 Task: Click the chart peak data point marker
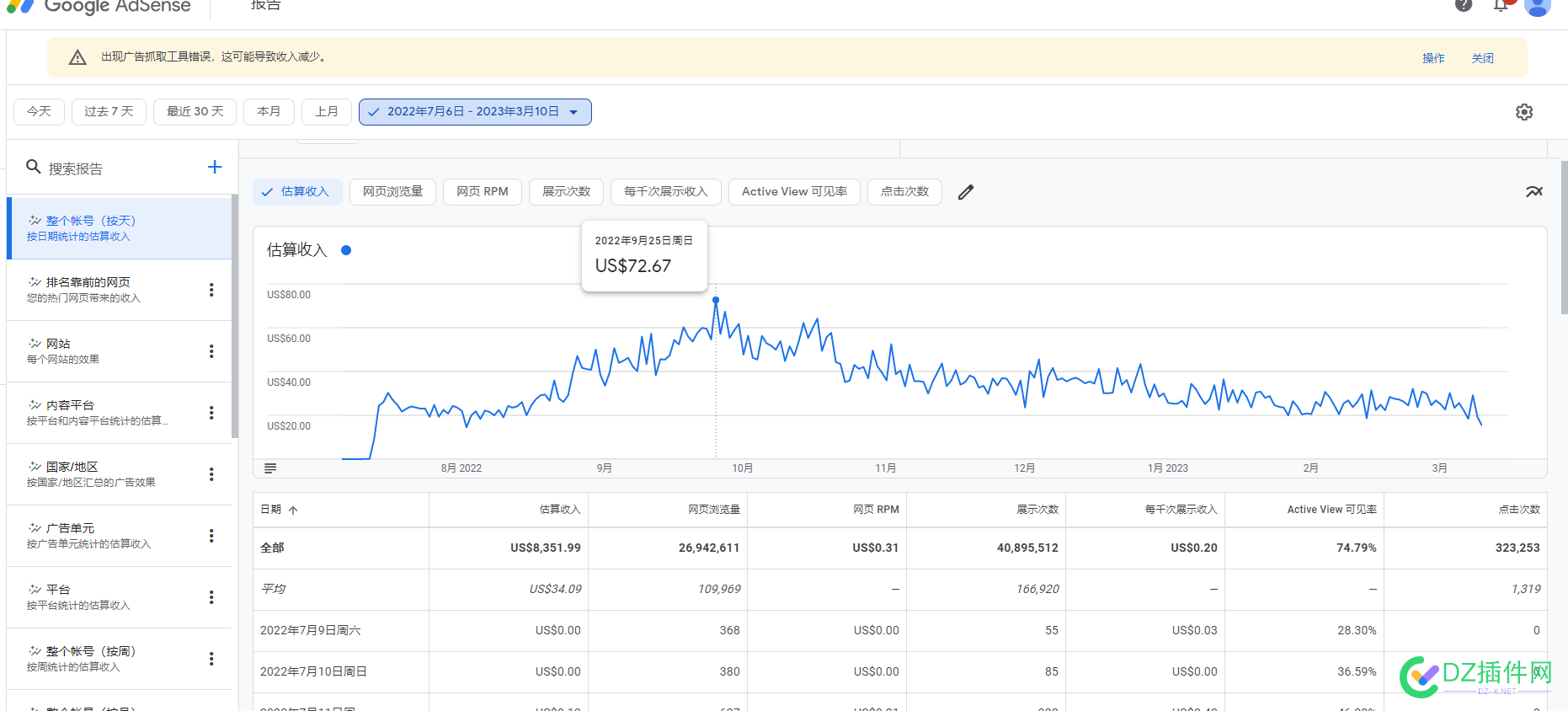[x=716, y=300]
